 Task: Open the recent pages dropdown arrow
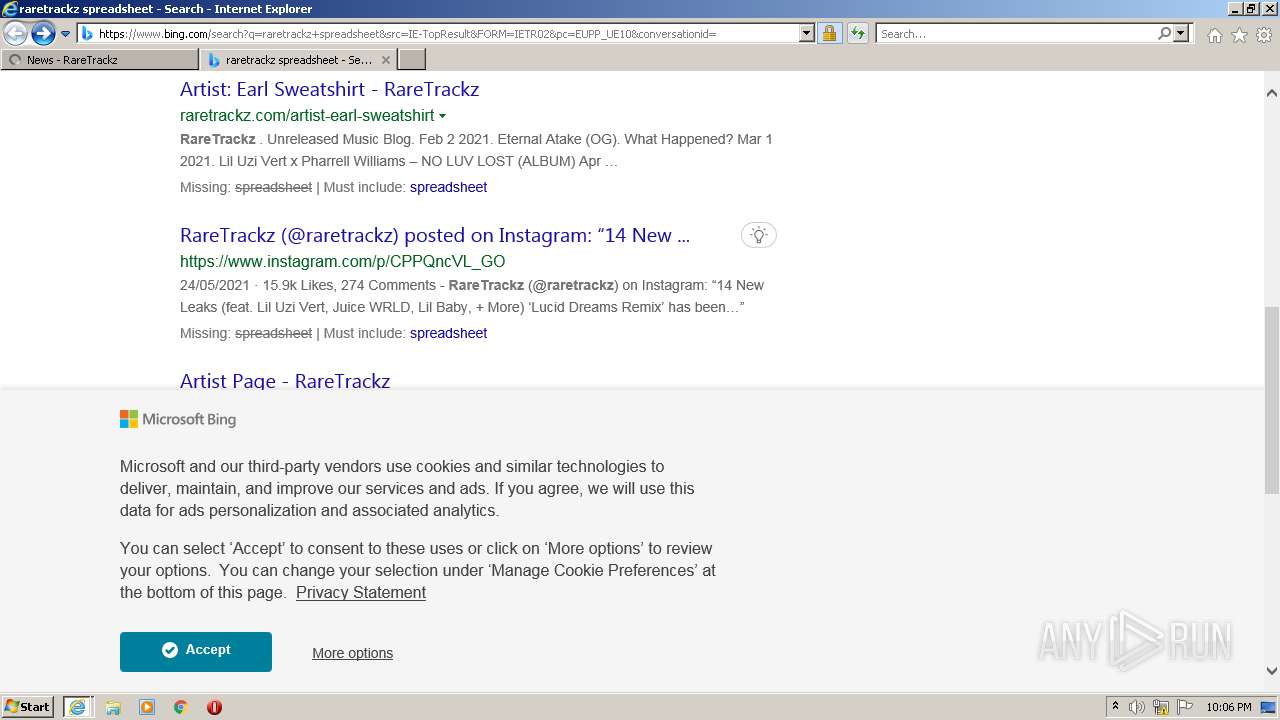[65, 33]
